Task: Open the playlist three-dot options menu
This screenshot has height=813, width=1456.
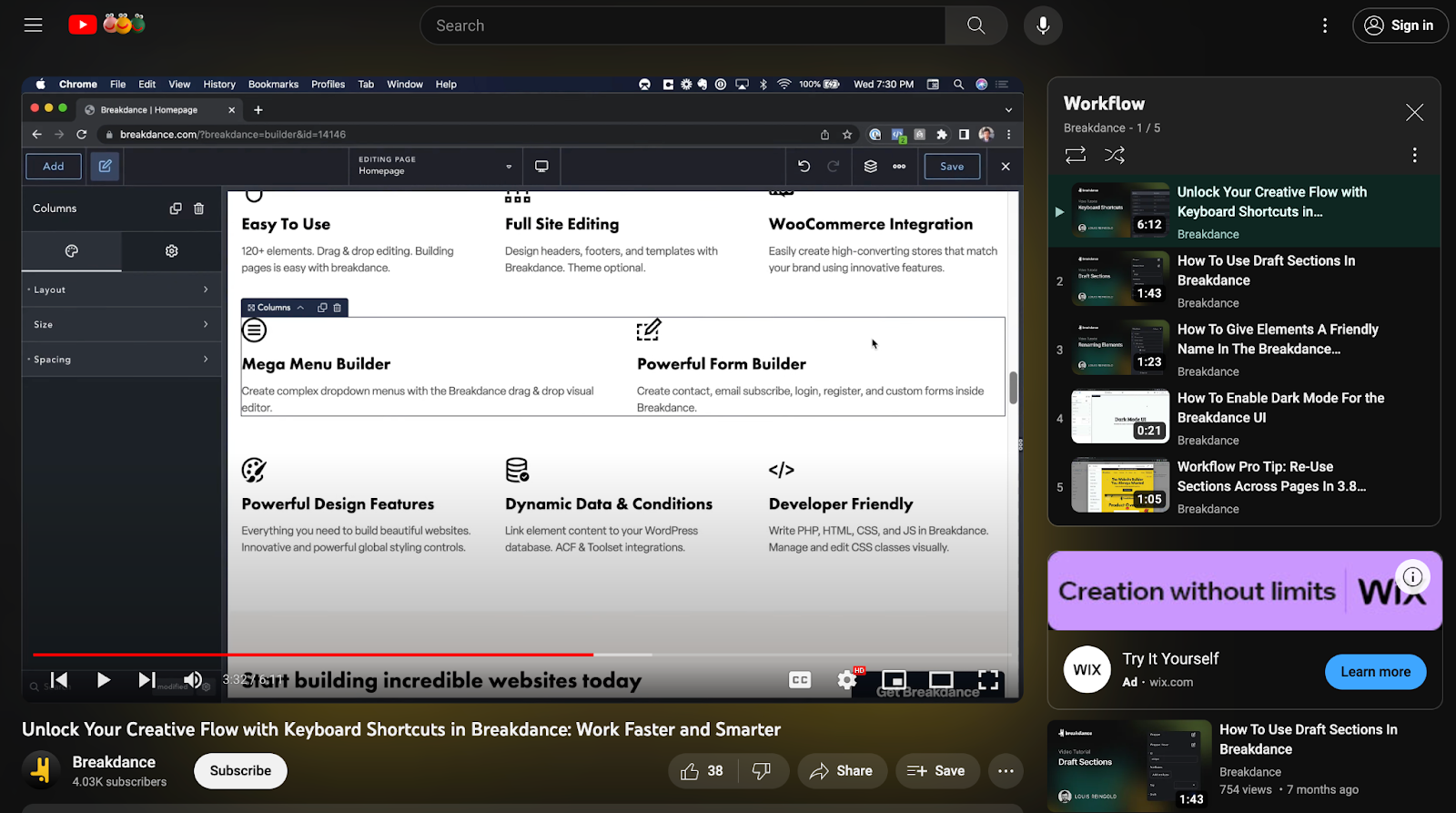Action: (1414, 155)
